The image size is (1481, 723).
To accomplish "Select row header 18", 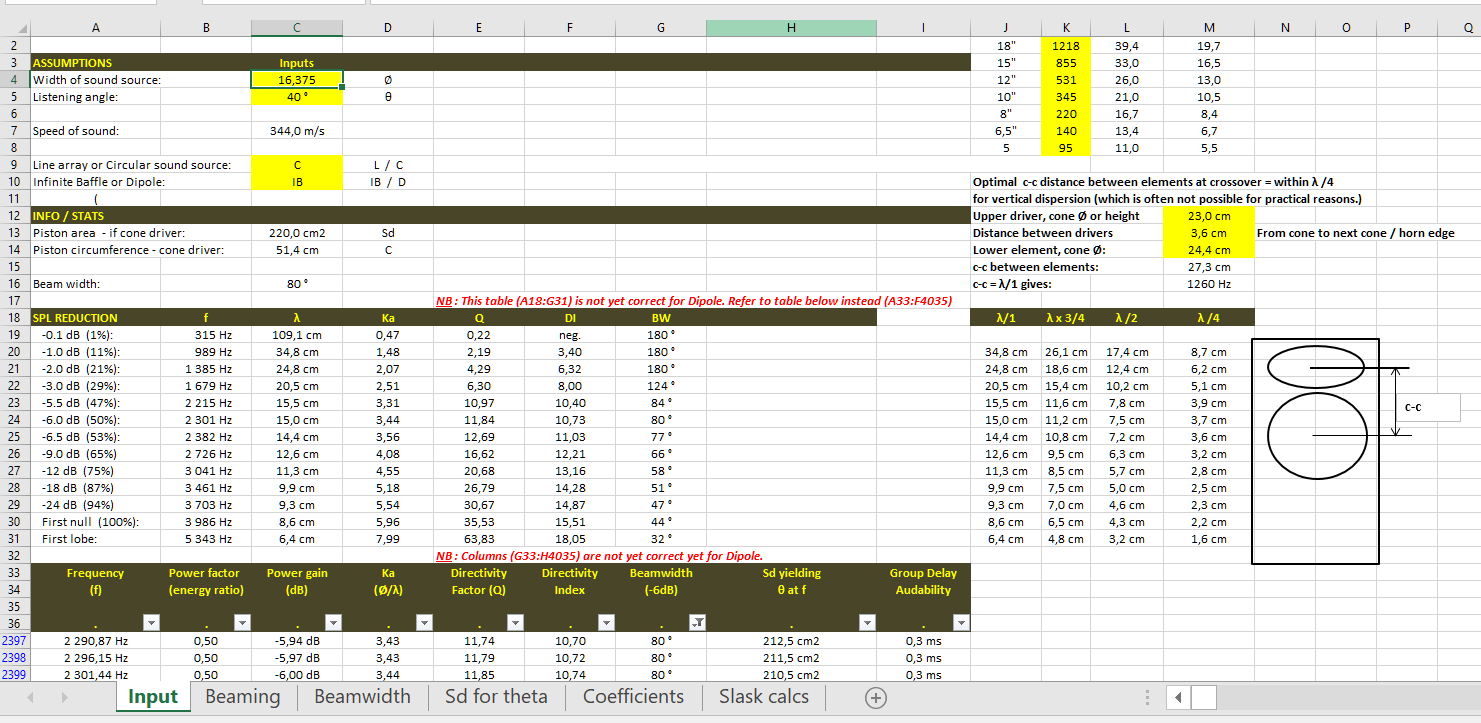I will [15, 318].
